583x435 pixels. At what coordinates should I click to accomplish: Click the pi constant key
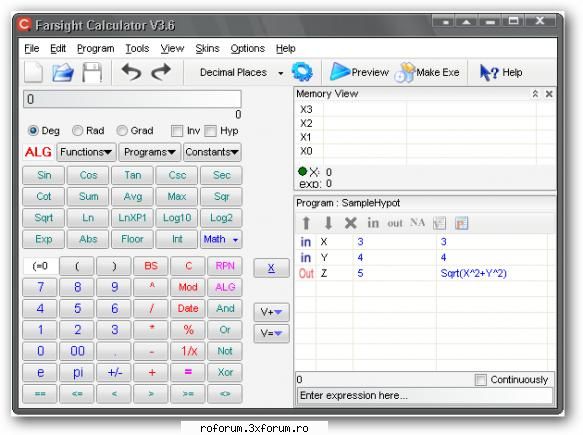[77, 372]
